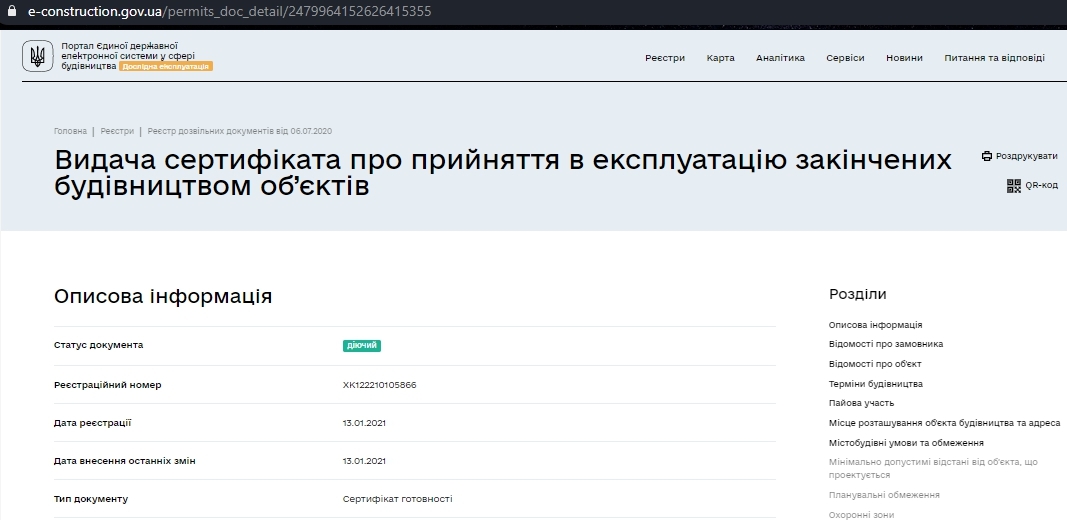Click the Ukrainian trident portal logo
Screen dimensions: 1067x520
pyautogui.click(x=37, y=56)
